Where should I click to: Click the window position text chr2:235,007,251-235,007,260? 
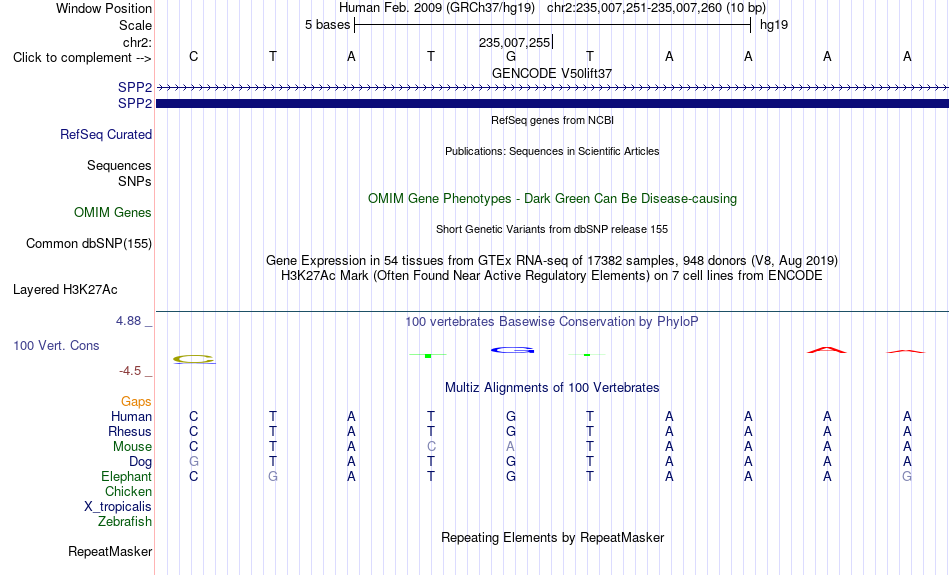pyautogui.click(x=634, y=8)
